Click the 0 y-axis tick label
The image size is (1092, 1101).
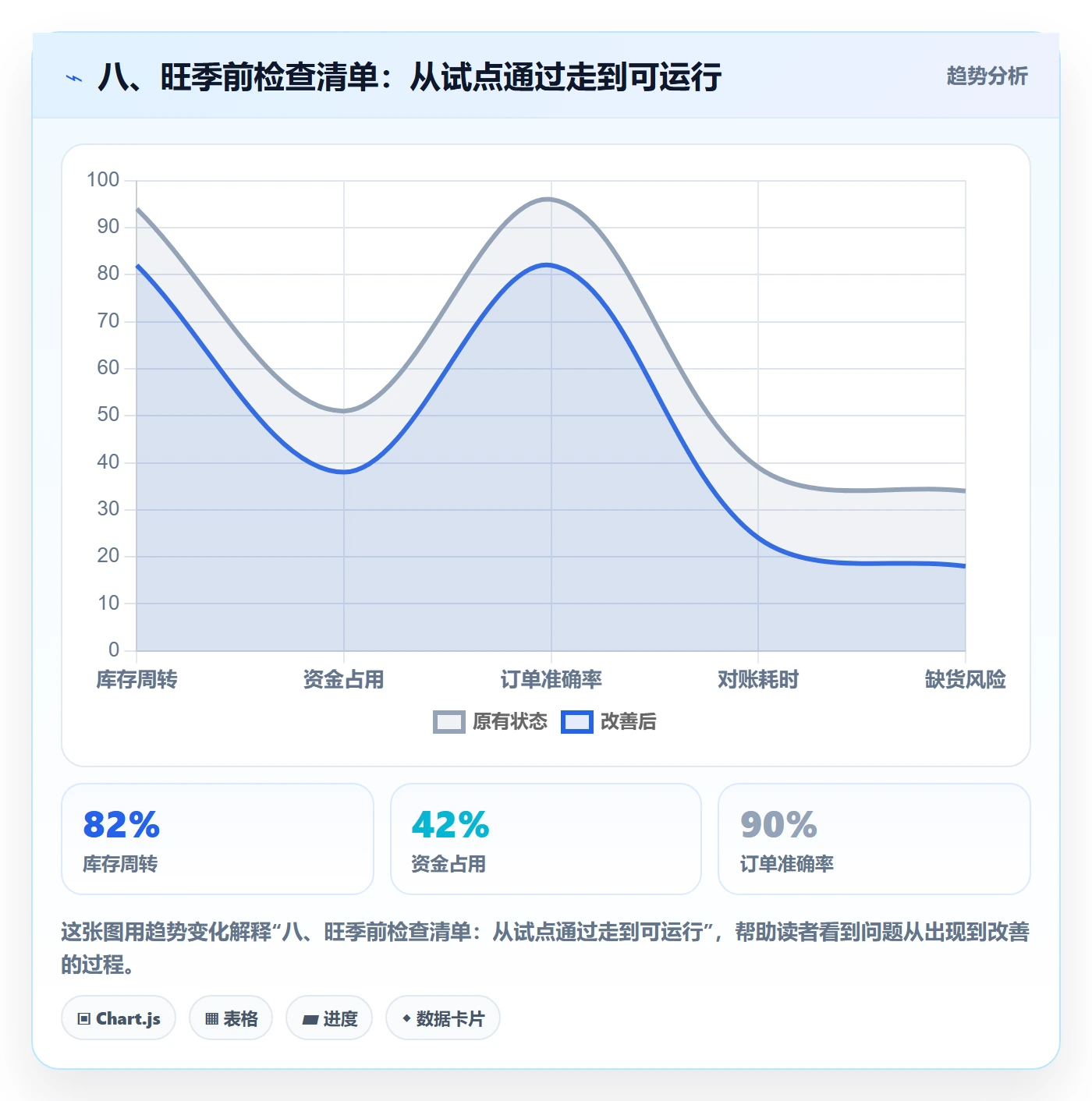coord(114,650)
